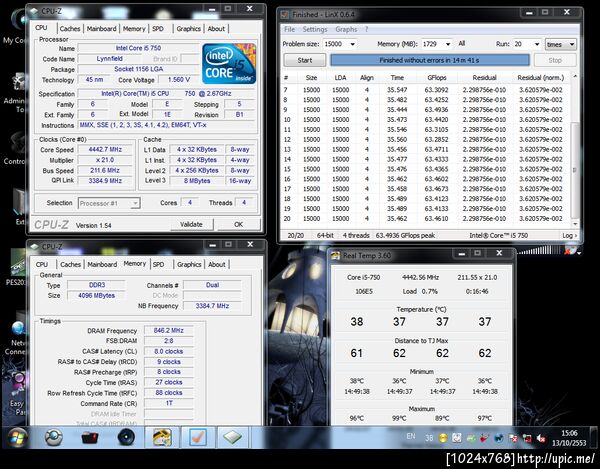Click the muted volume tray icon
Screen dimensions: 600x469
coord(541,438)
